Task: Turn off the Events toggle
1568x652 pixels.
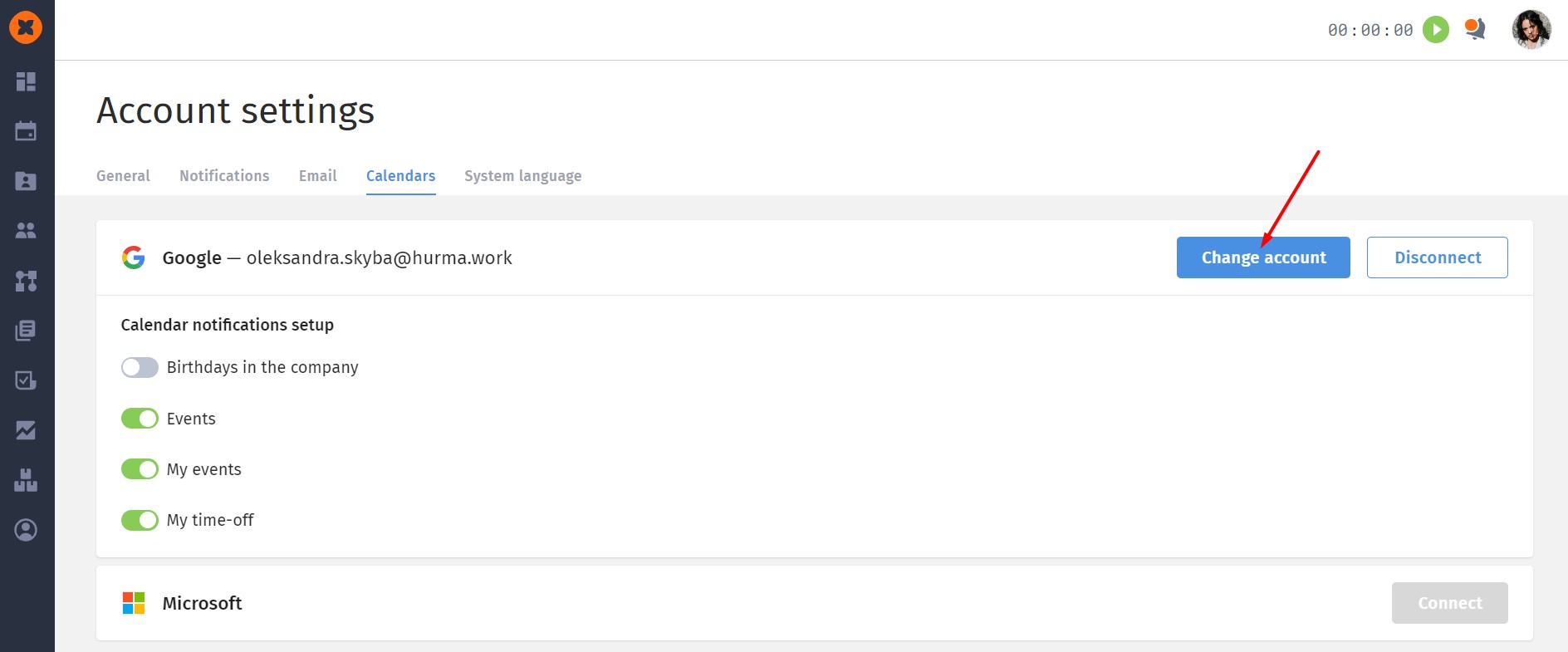Action: tap(140, 419)
